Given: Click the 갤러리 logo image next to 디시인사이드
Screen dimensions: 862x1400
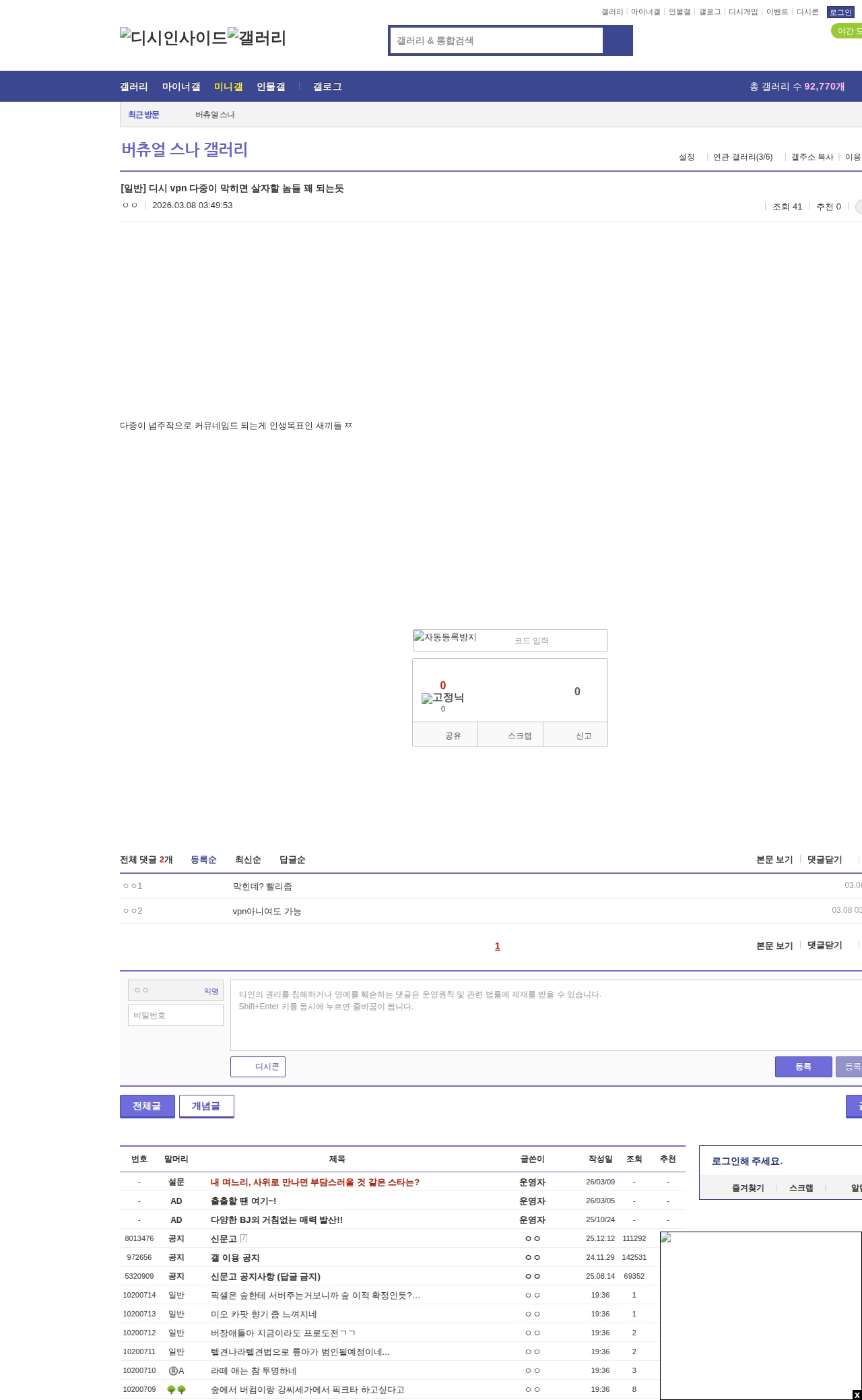Looking at the screenshot, I should click(x=257, y=38).
